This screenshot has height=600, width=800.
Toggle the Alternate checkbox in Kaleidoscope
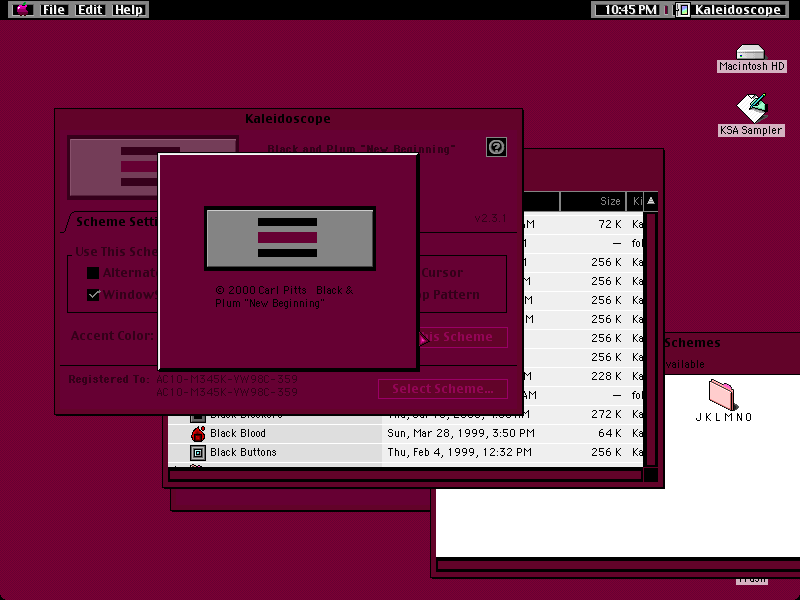point(93,273)
